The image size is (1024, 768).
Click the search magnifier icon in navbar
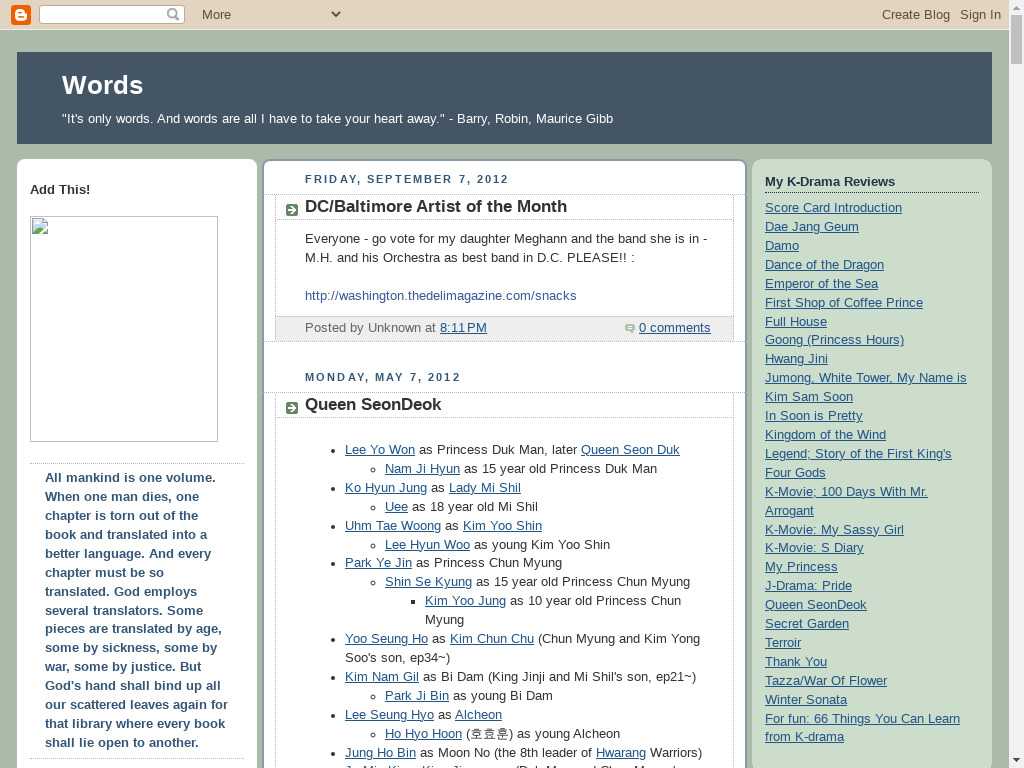[x=173, y=14]
